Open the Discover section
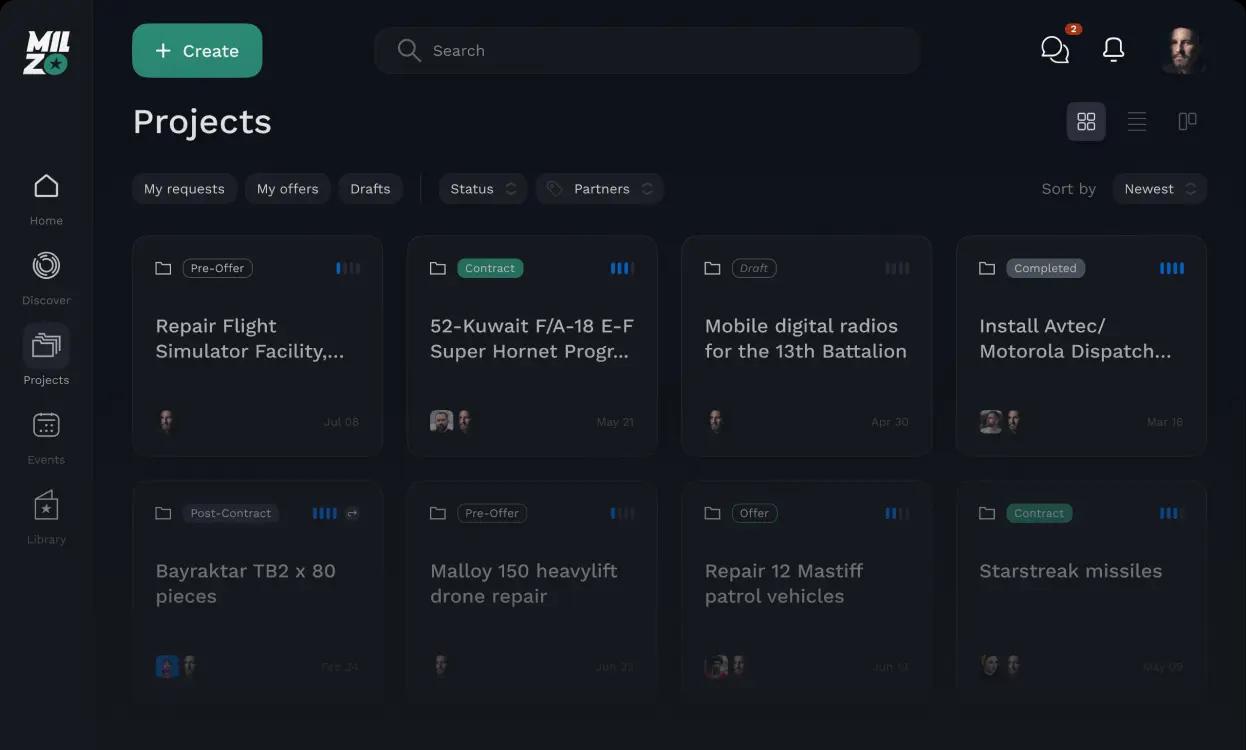This screenshot has height=750, width=1246. pos(46,277)
